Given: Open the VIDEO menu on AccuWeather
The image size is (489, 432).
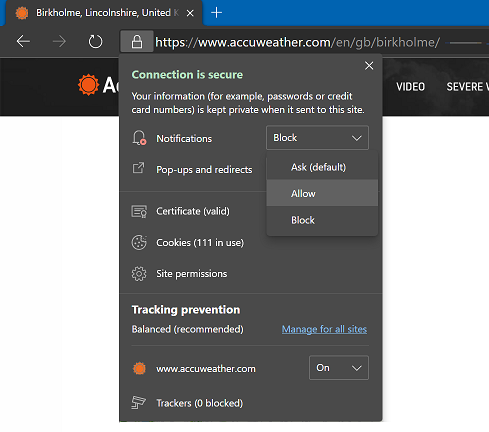Looking at the screenshot, I should tap(410, 87).
